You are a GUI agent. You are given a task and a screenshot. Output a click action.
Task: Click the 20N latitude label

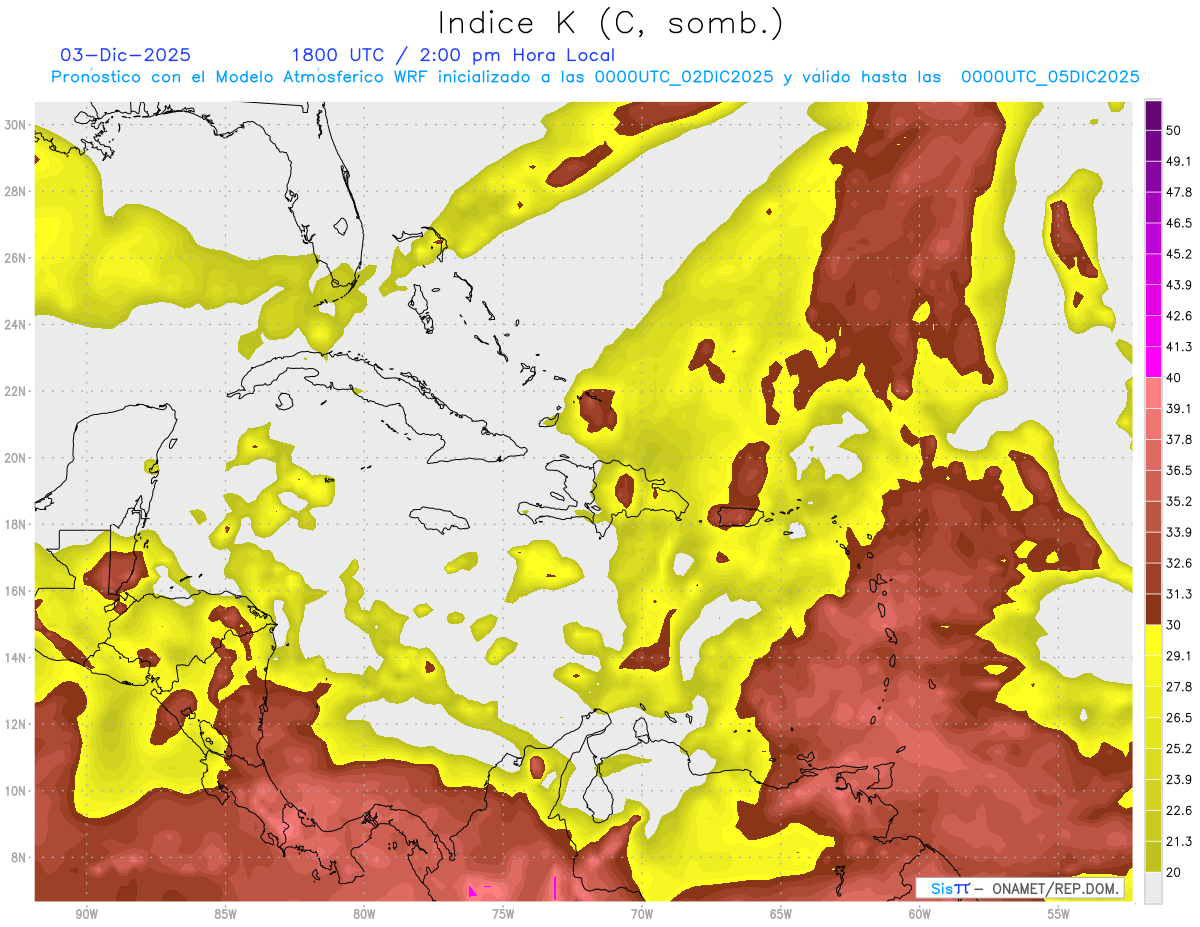tap(15, 458)
